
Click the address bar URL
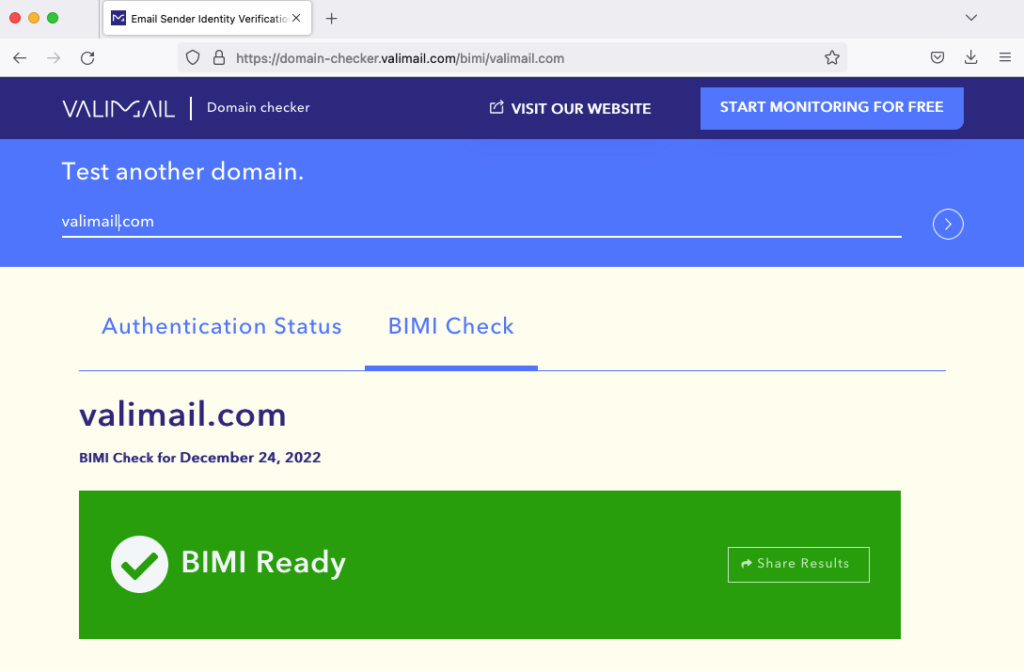click(x=400, y=58)
